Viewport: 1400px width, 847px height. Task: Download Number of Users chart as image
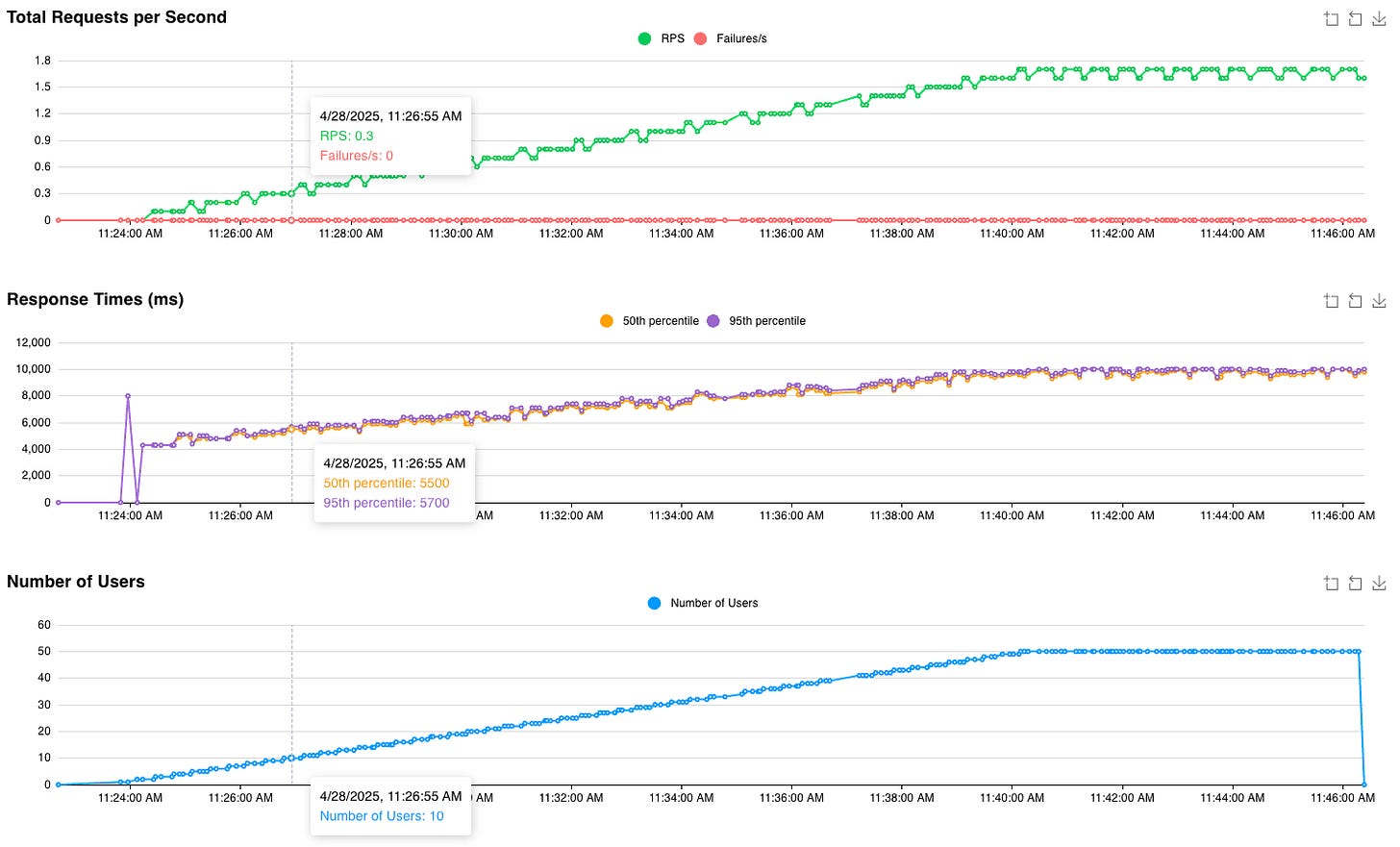[1379, 584]
